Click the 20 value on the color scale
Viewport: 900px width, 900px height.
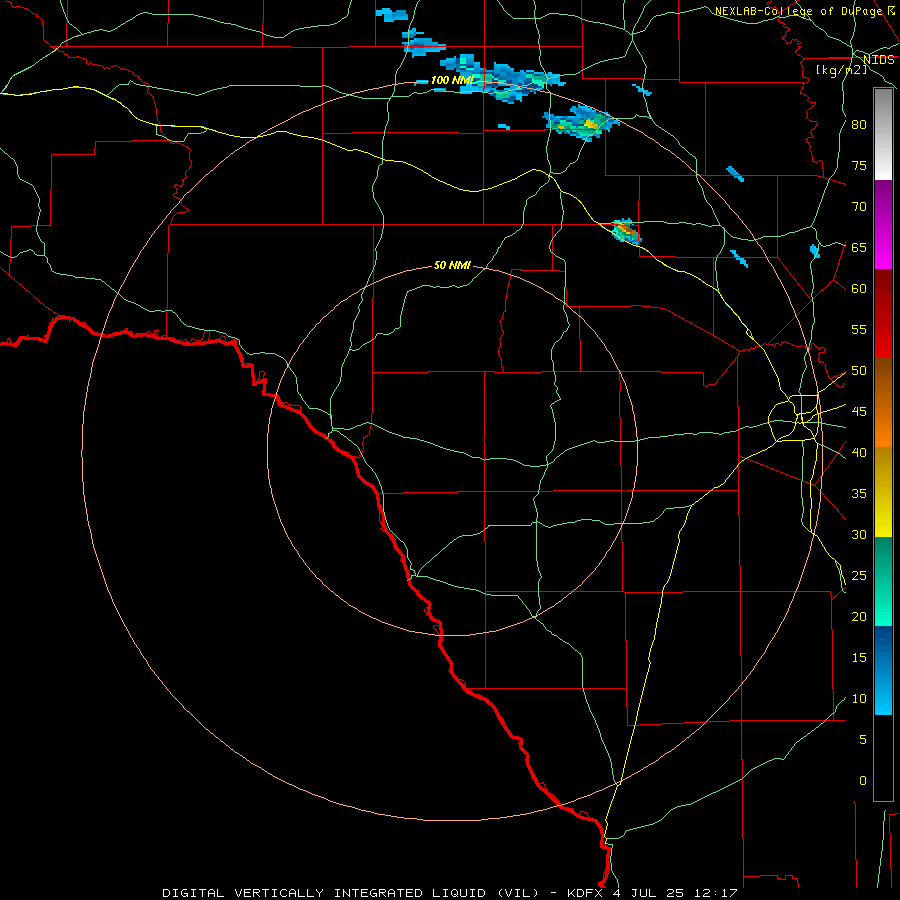859,616
